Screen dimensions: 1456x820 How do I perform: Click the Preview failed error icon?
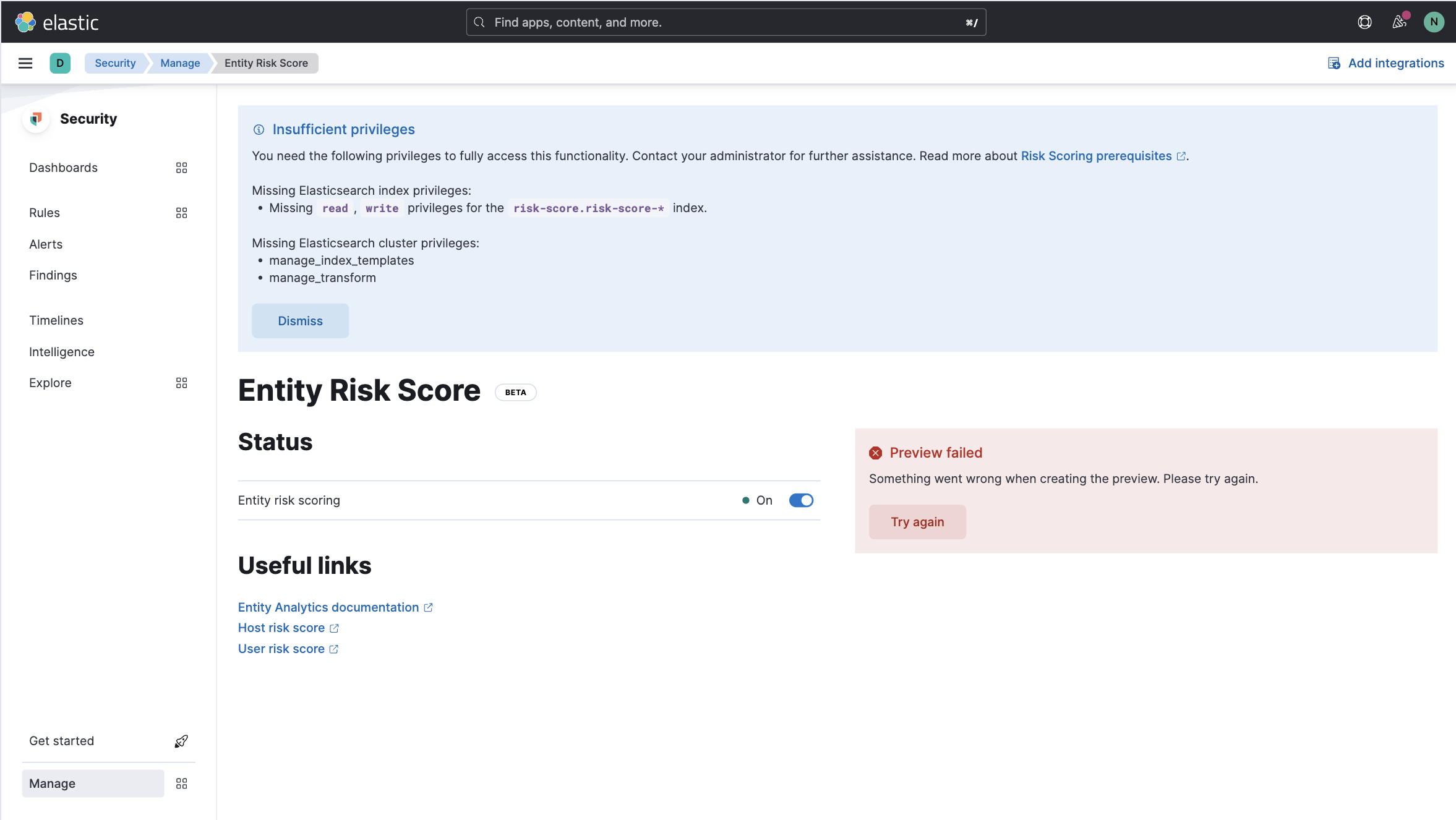point(875,453)
